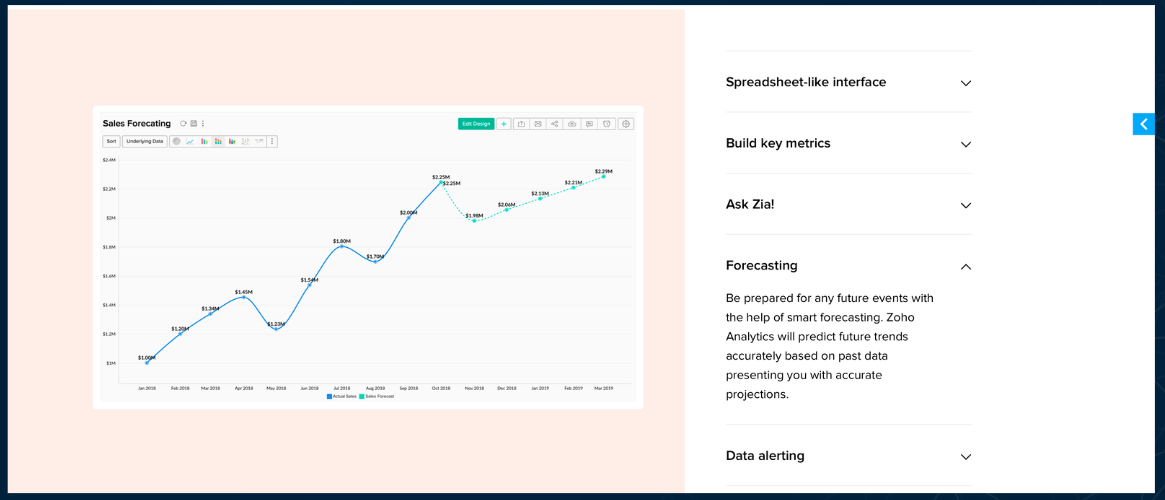Expand the Ask Zia! section
Image resolution: width=1165 pixels, height=500 pixels.
coord(965,205)
